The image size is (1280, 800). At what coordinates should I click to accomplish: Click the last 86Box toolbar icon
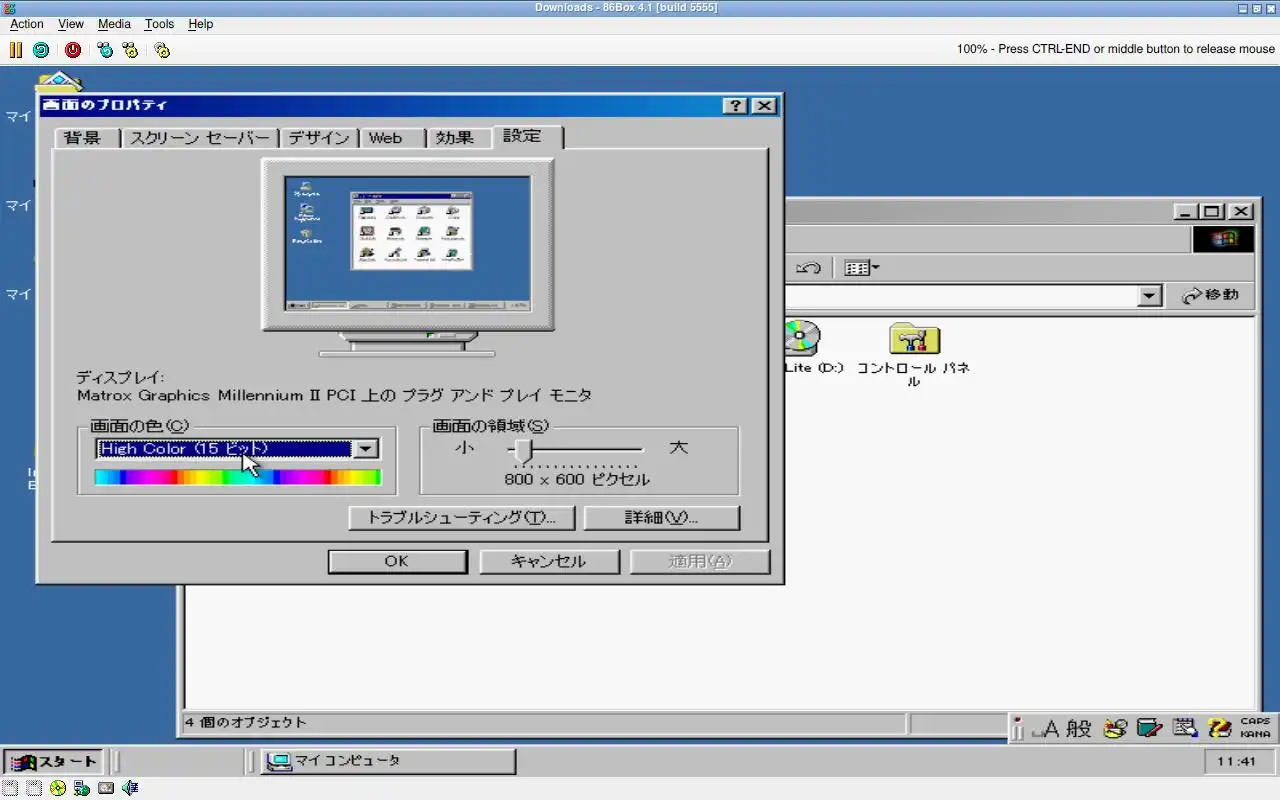(x=162, y=49)
